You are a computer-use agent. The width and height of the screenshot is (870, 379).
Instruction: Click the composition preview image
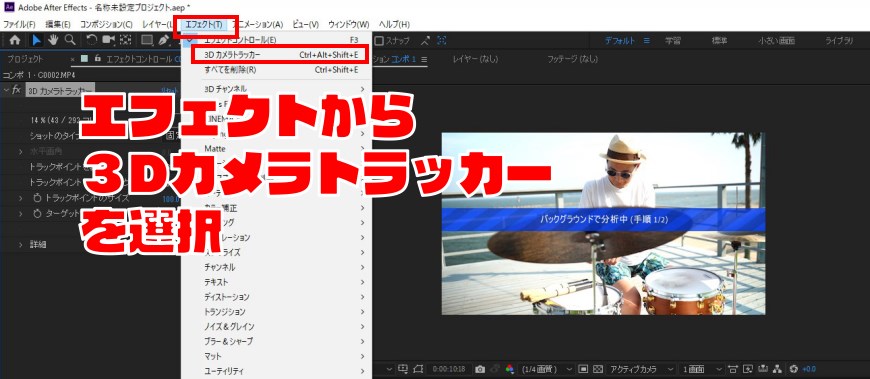(x=603, y=224)
